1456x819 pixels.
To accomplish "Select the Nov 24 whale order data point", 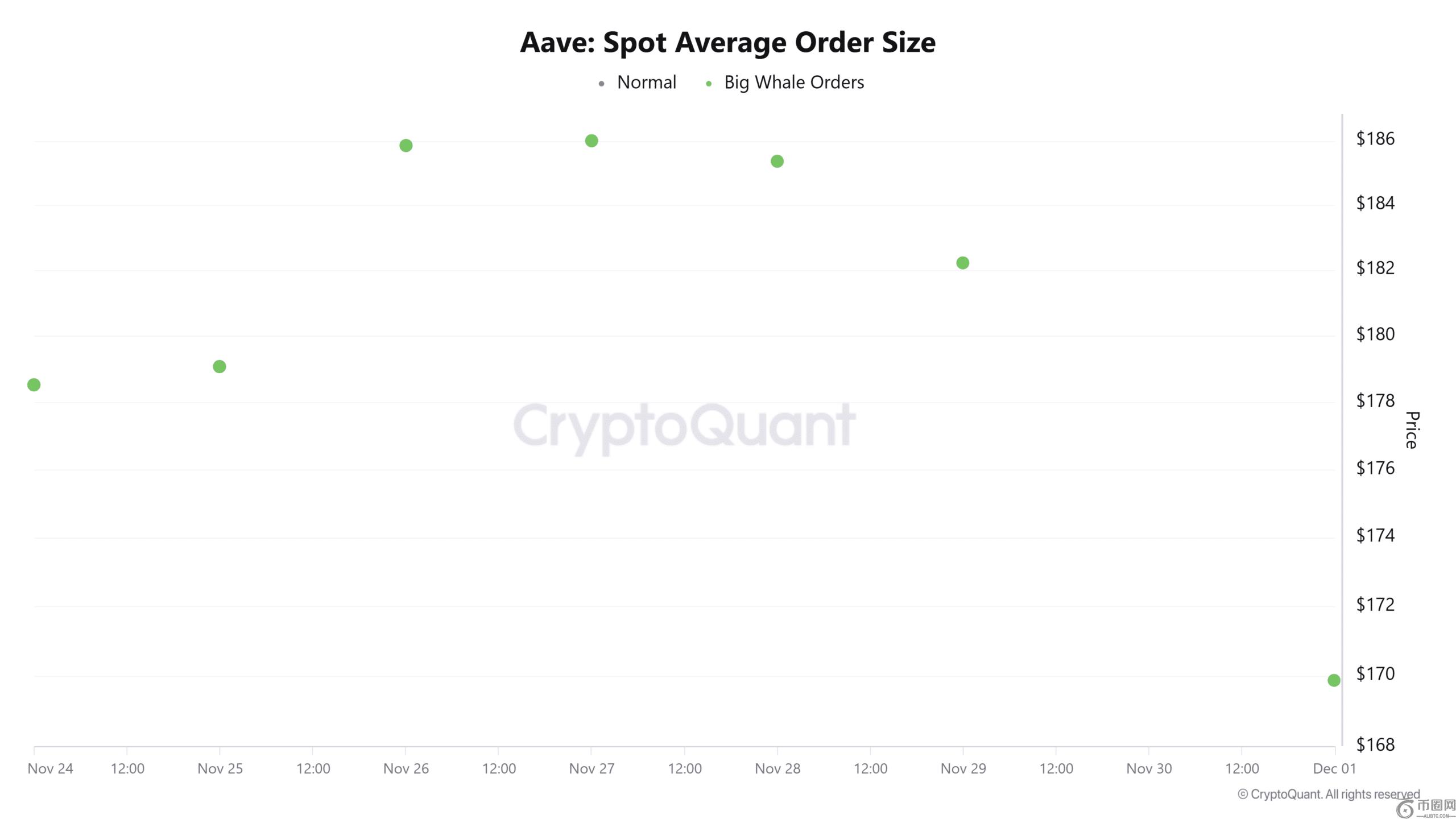I will [34, 385].
